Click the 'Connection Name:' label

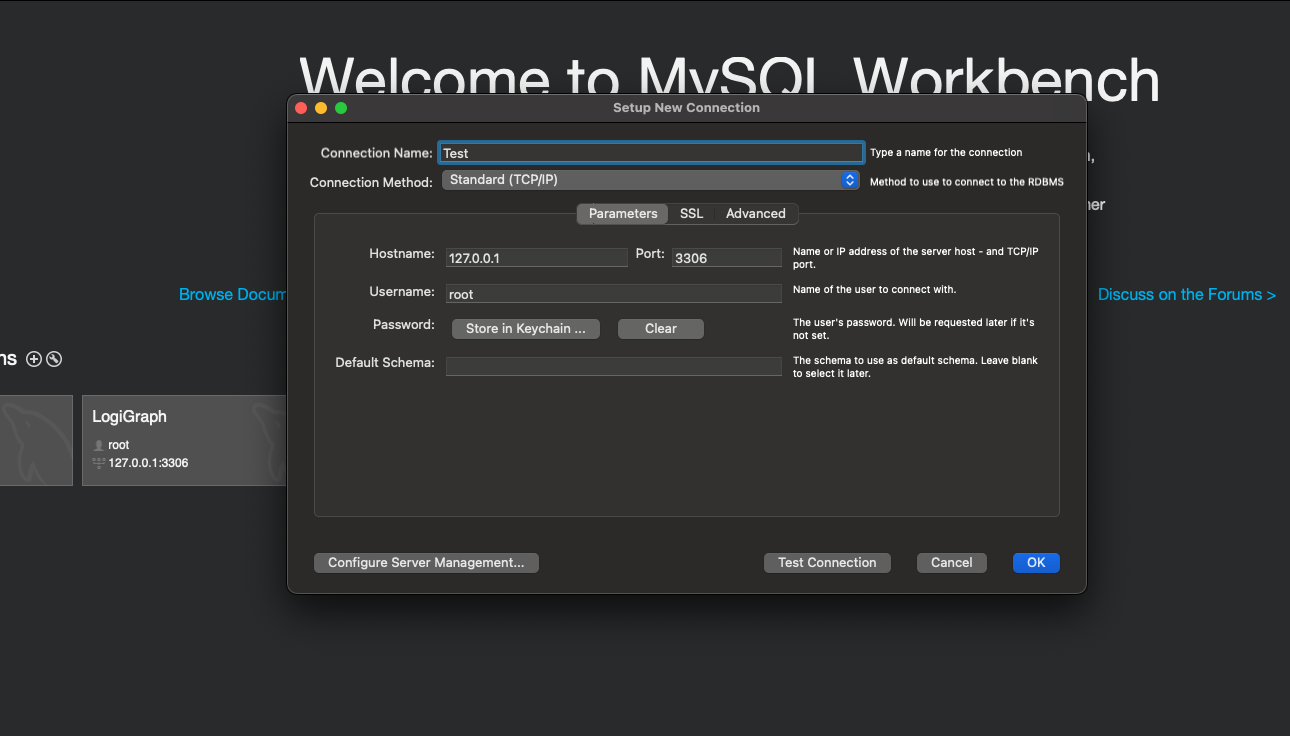pos(377,153)
